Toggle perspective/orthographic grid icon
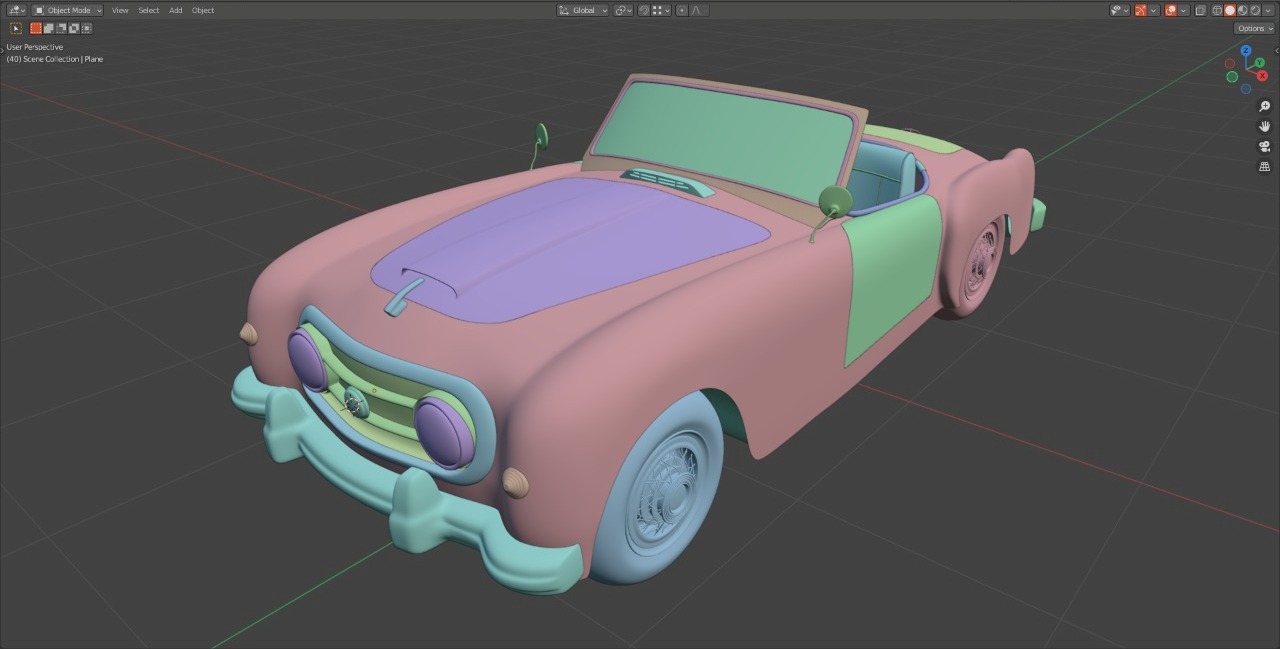Screen dimensions: 1280x649 [x=1265, y=166]
